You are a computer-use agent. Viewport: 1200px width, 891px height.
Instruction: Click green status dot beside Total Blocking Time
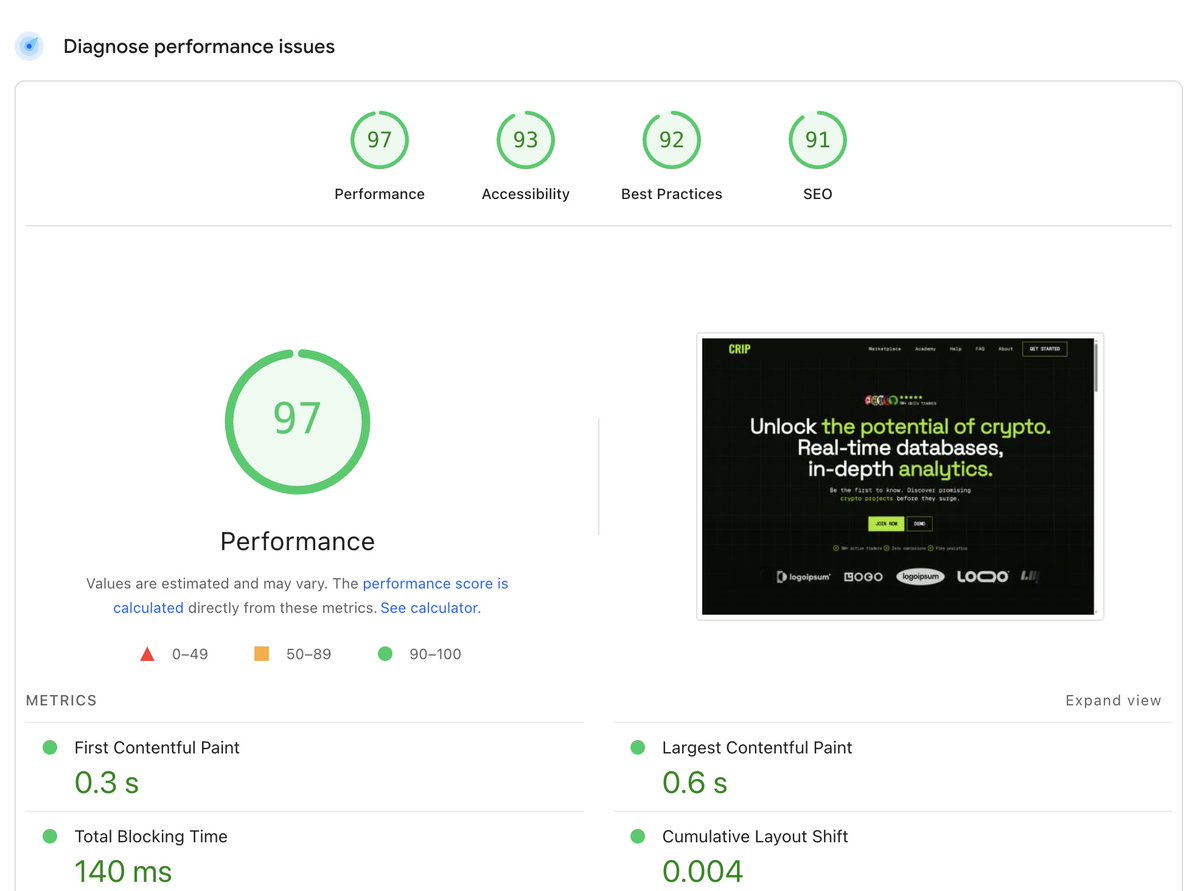pos(50,836)
